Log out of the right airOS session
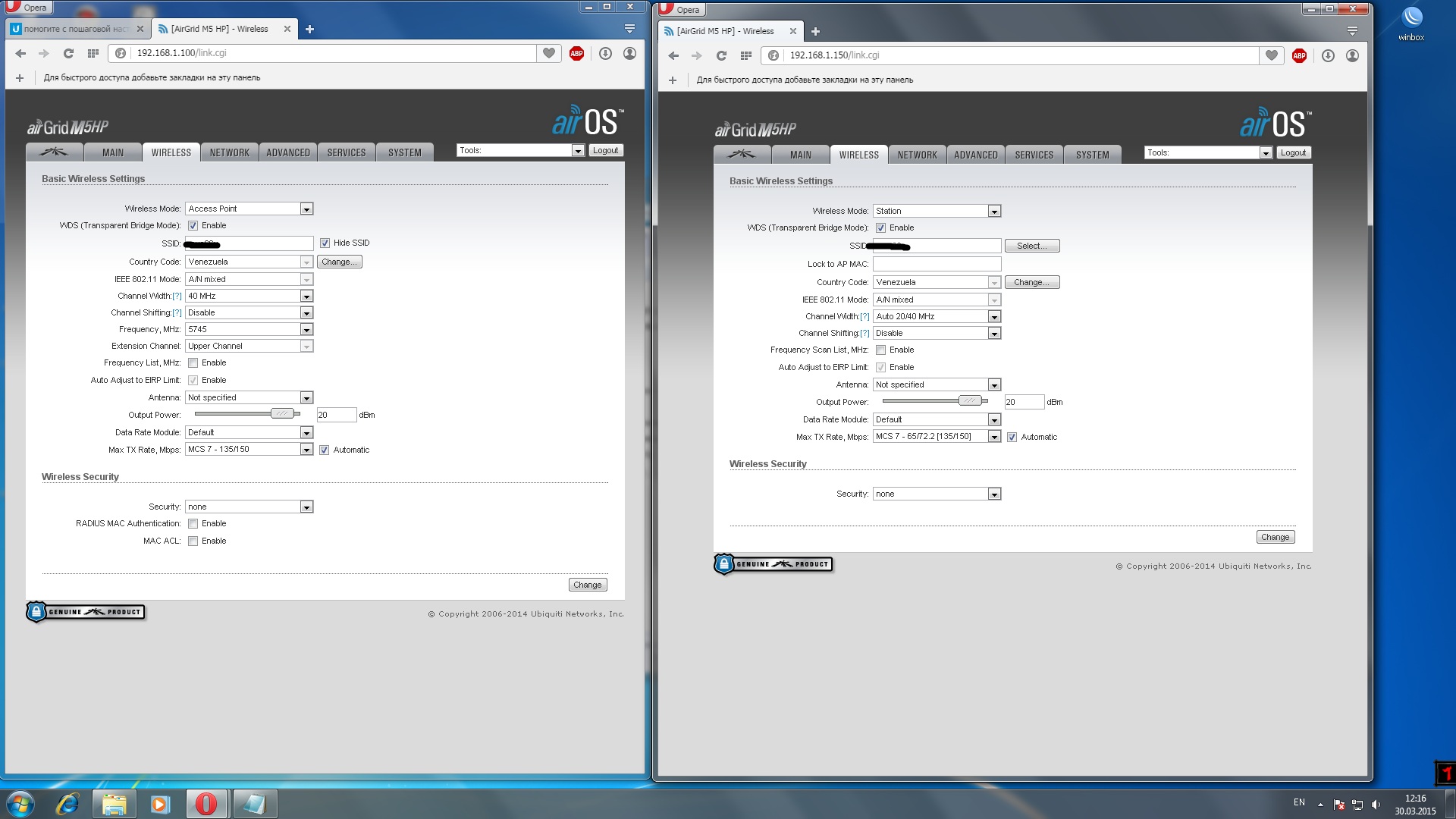 (x=1293, y=152)
